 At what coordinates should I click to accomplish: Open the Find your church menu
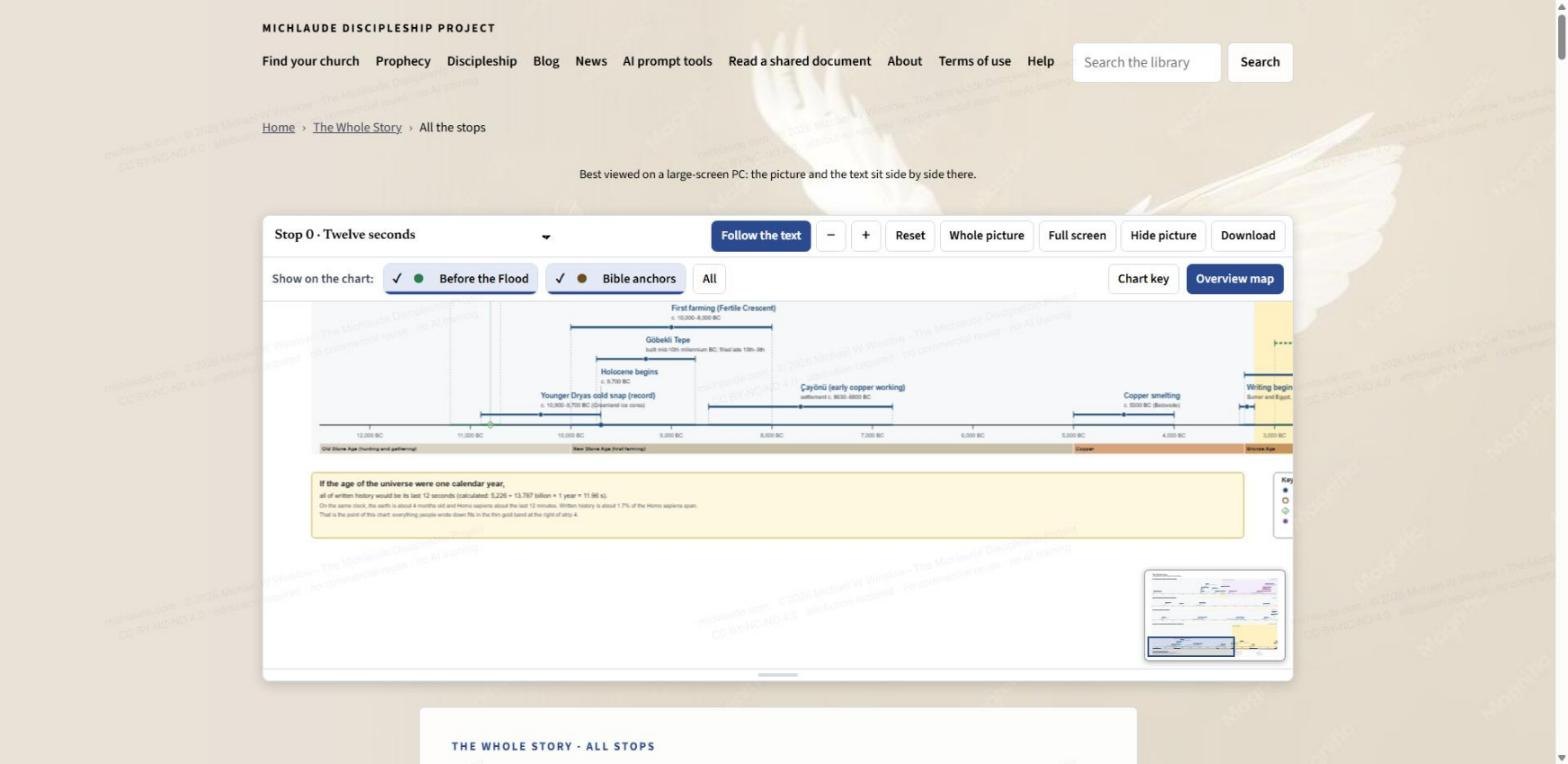point(310,61)
